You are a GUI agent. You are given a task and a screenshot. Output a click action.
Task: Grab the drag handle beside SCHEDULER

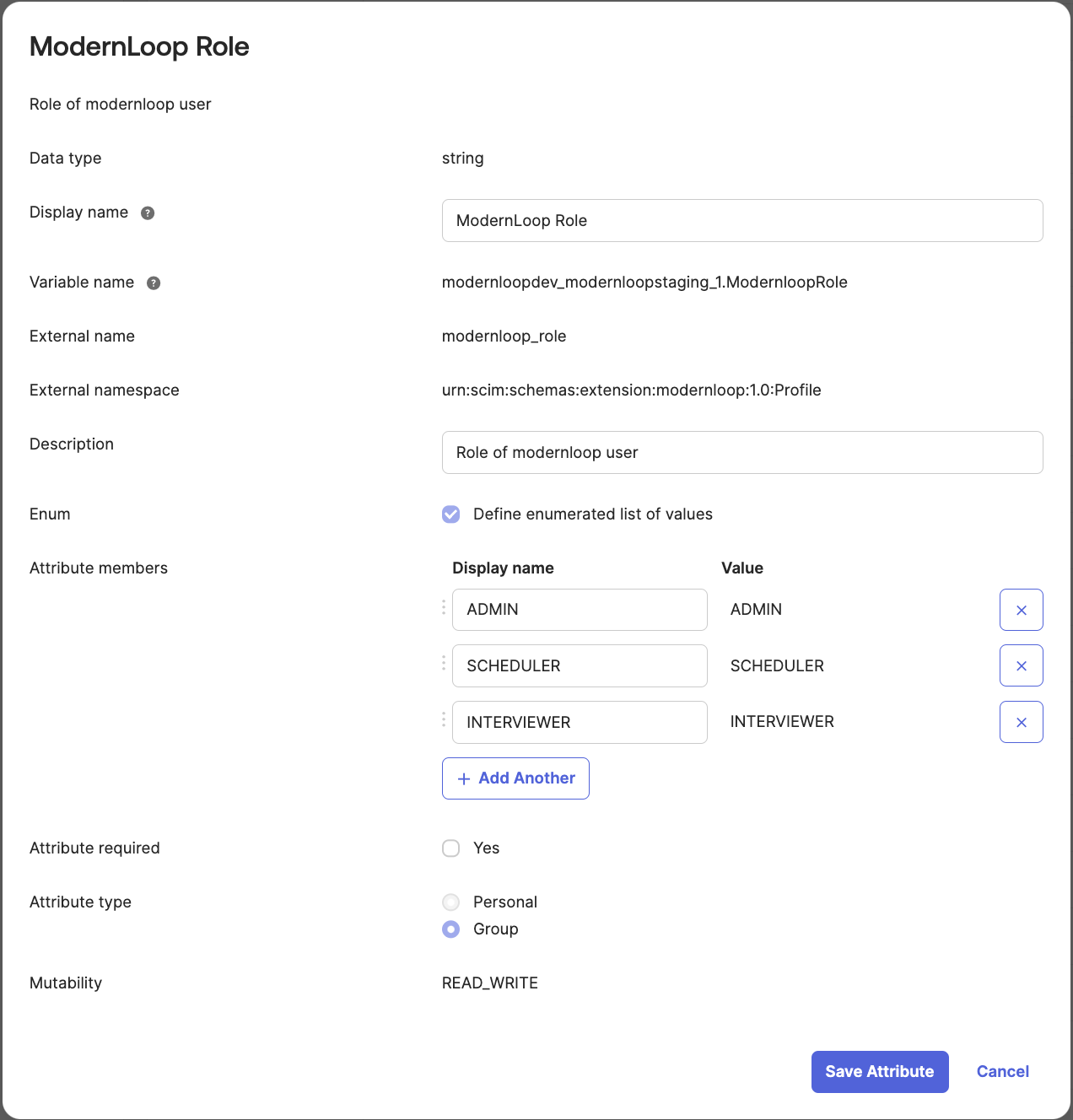point(444,663)
